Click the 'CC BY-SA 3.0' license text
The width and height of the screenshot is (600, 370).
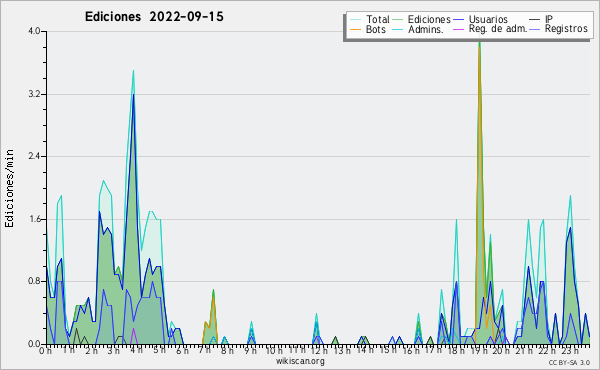click(x=569, y=363)
